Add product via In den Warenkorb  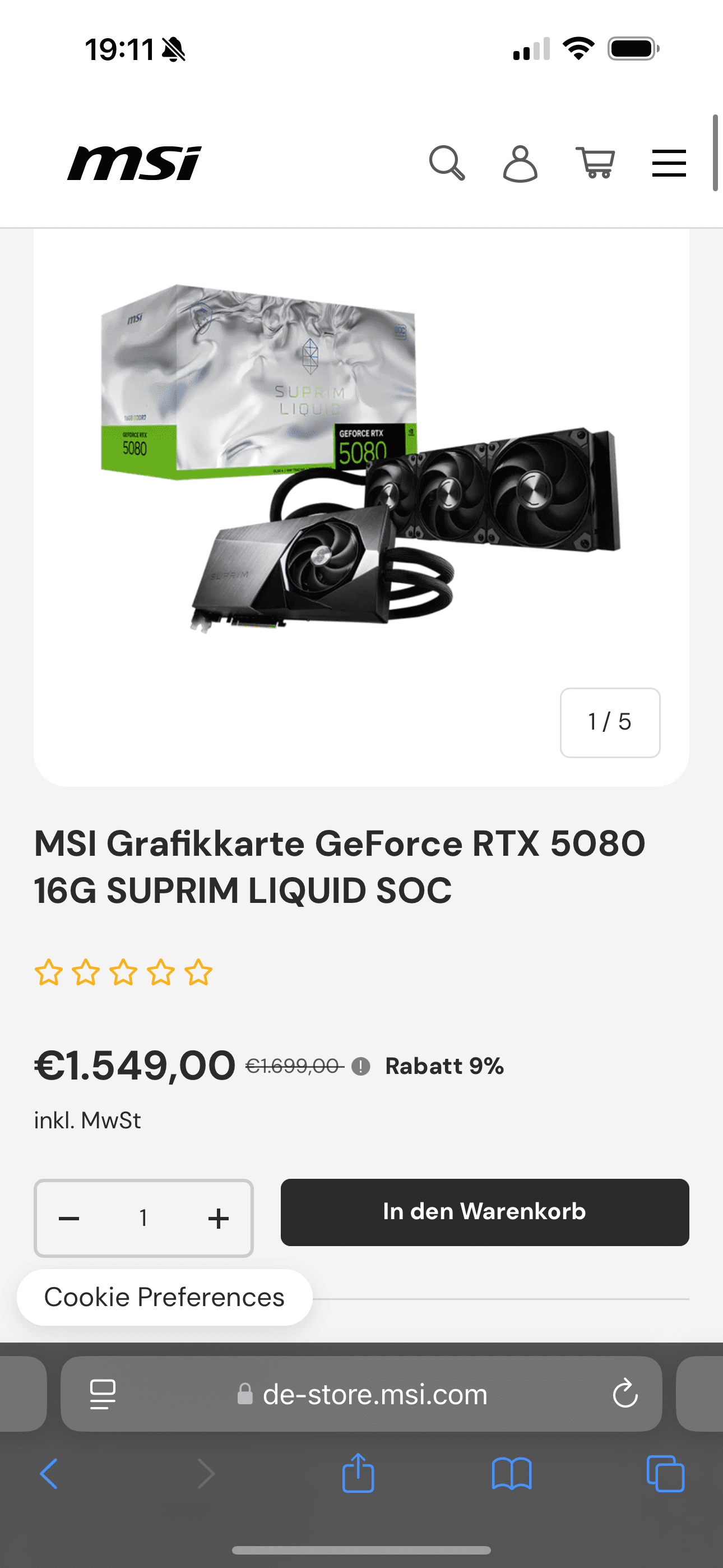pos(484,1212)
